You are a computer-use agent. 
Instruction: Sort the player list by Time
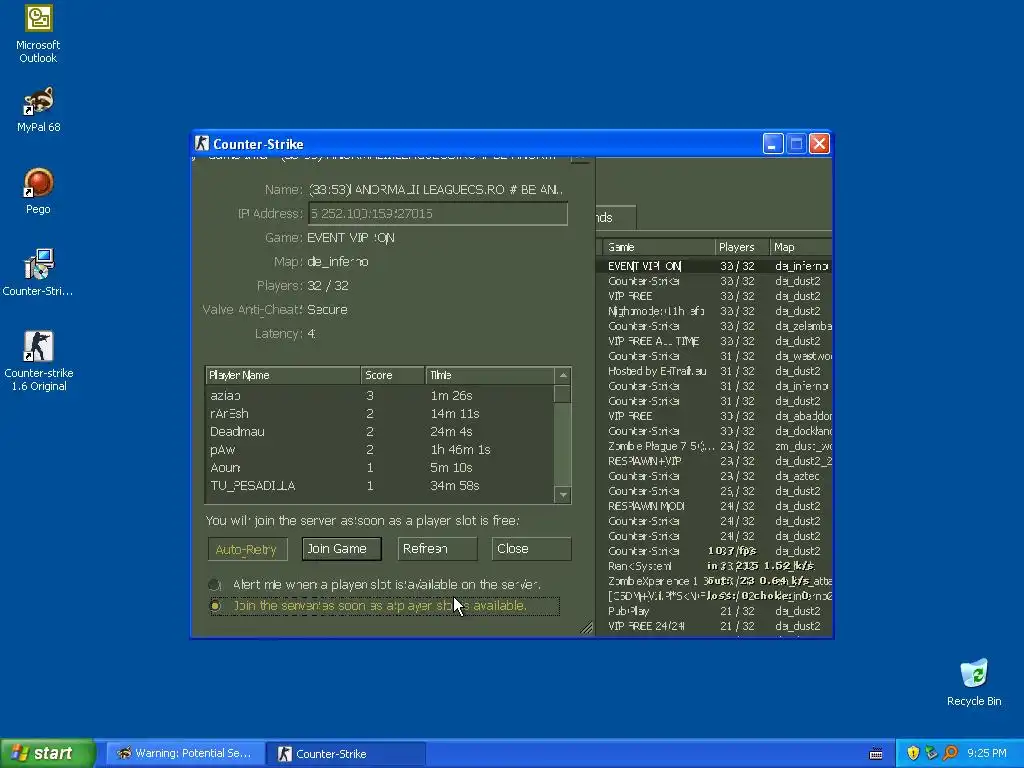[490, 376]
